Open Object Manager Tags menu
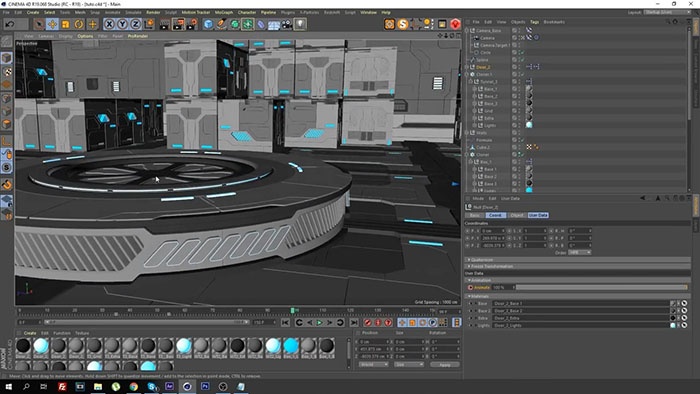 tap(534, 22)
